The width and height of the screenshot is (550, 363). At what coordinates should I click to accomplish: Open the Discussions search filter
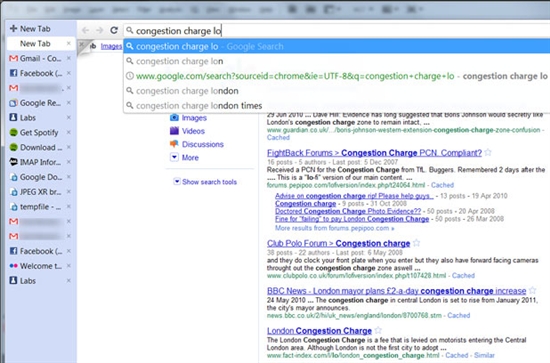pos(197,144)
